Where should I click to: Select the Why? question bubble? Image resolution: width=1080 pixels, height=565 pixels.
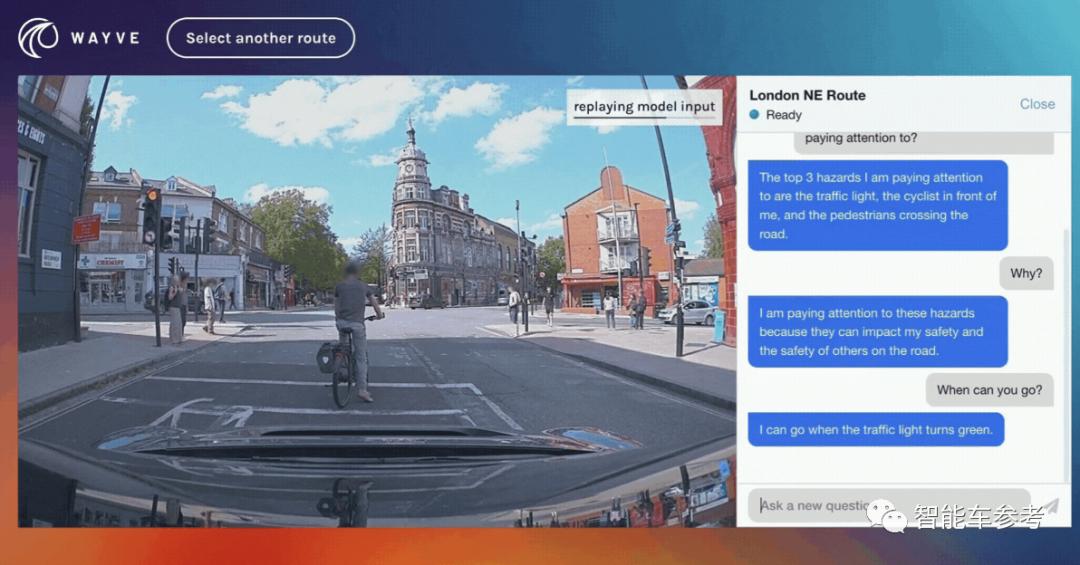1026,274
